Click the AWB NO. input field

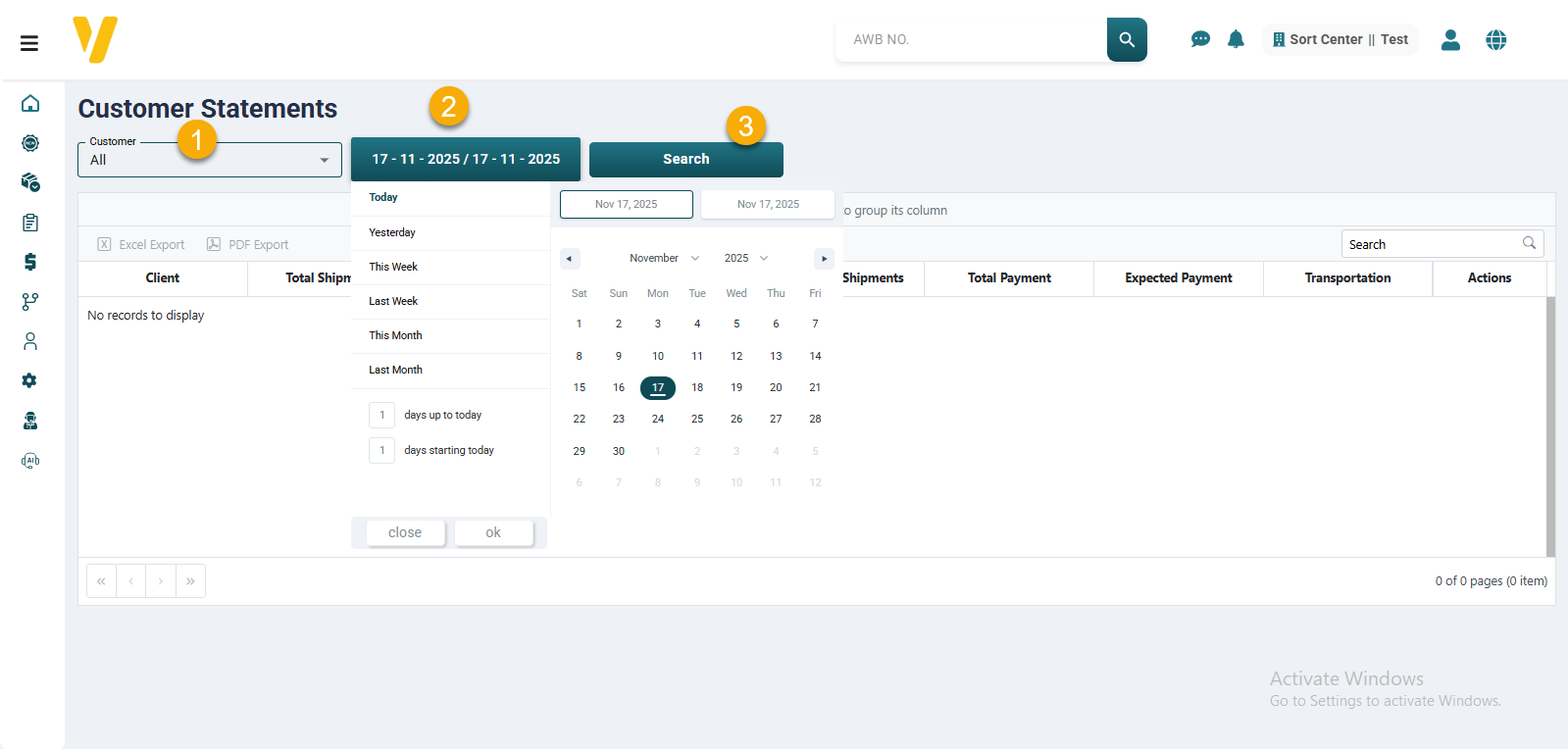tap(971, 39)
